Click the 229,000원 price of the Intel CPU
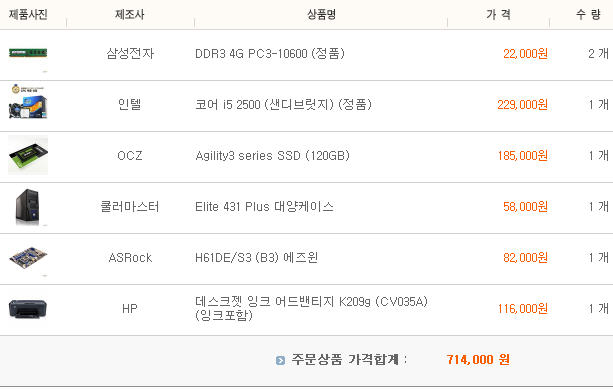This screenshot has height=390, width=613. 522,105
